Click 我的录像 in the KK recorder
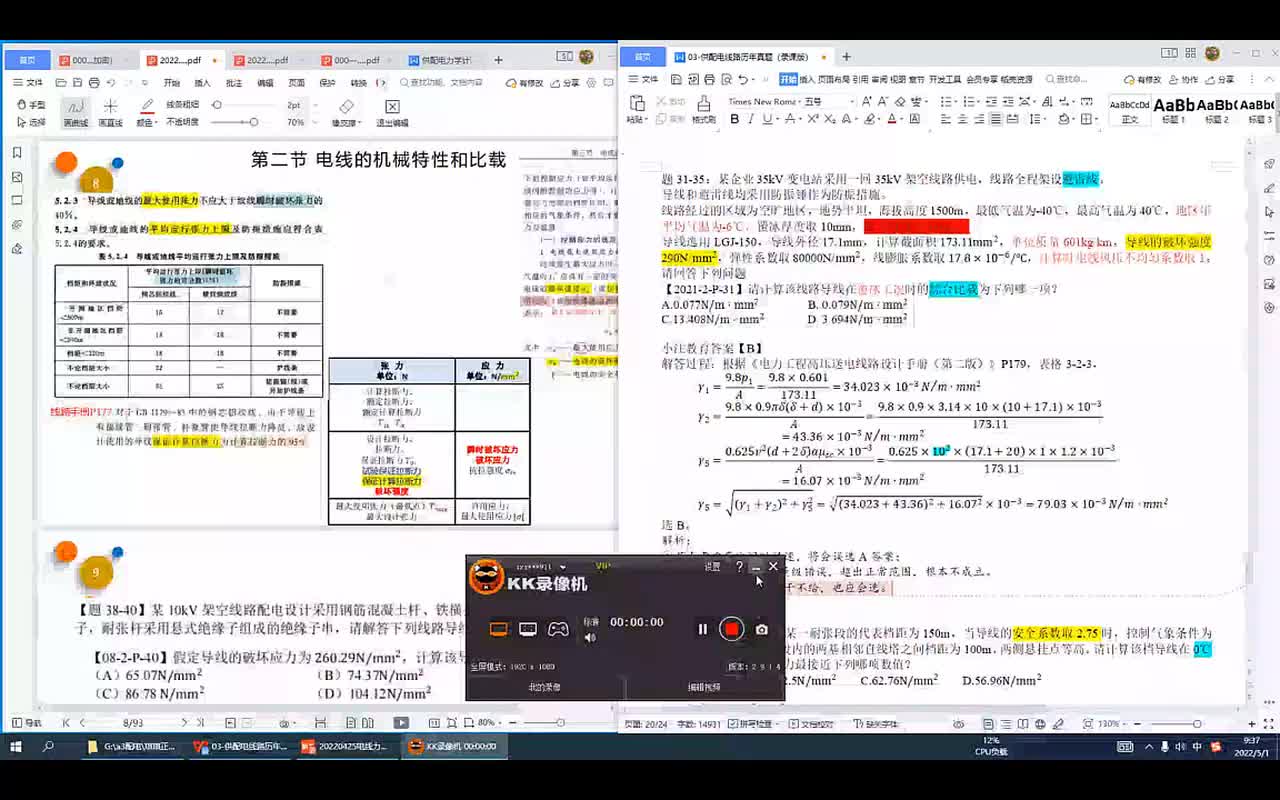 point(544,687)
